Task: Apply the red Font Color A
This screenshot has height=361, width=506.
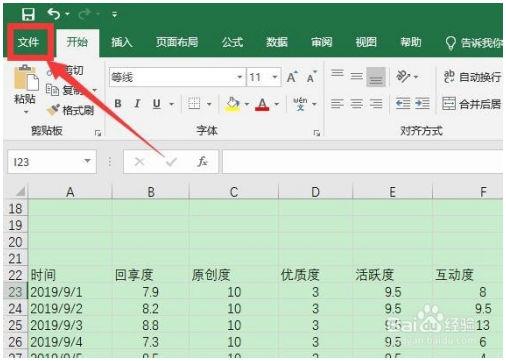Action: point(262,104)
